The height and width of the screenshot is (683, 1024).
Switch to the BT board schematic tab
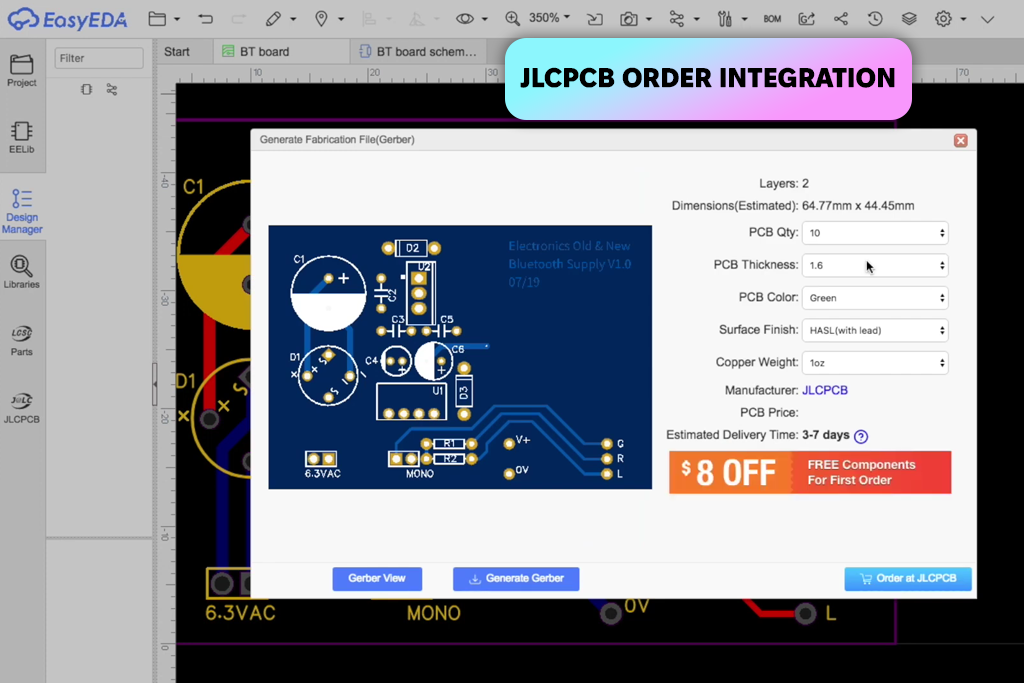point(419,52)
